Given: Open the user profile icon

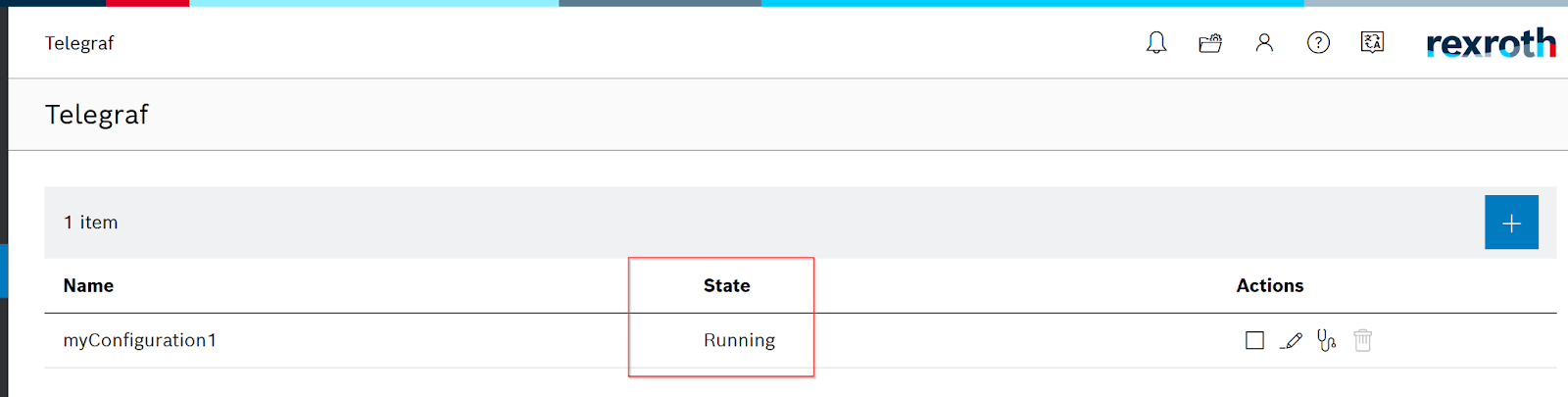Looking at the screenshot, I should (x=1264, y=43).
